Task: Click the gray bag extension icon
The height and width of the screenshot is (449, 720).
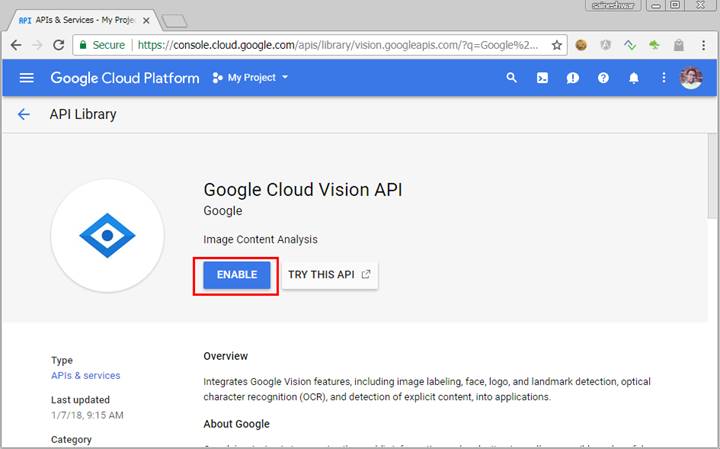Action: [x=679, y=45]
